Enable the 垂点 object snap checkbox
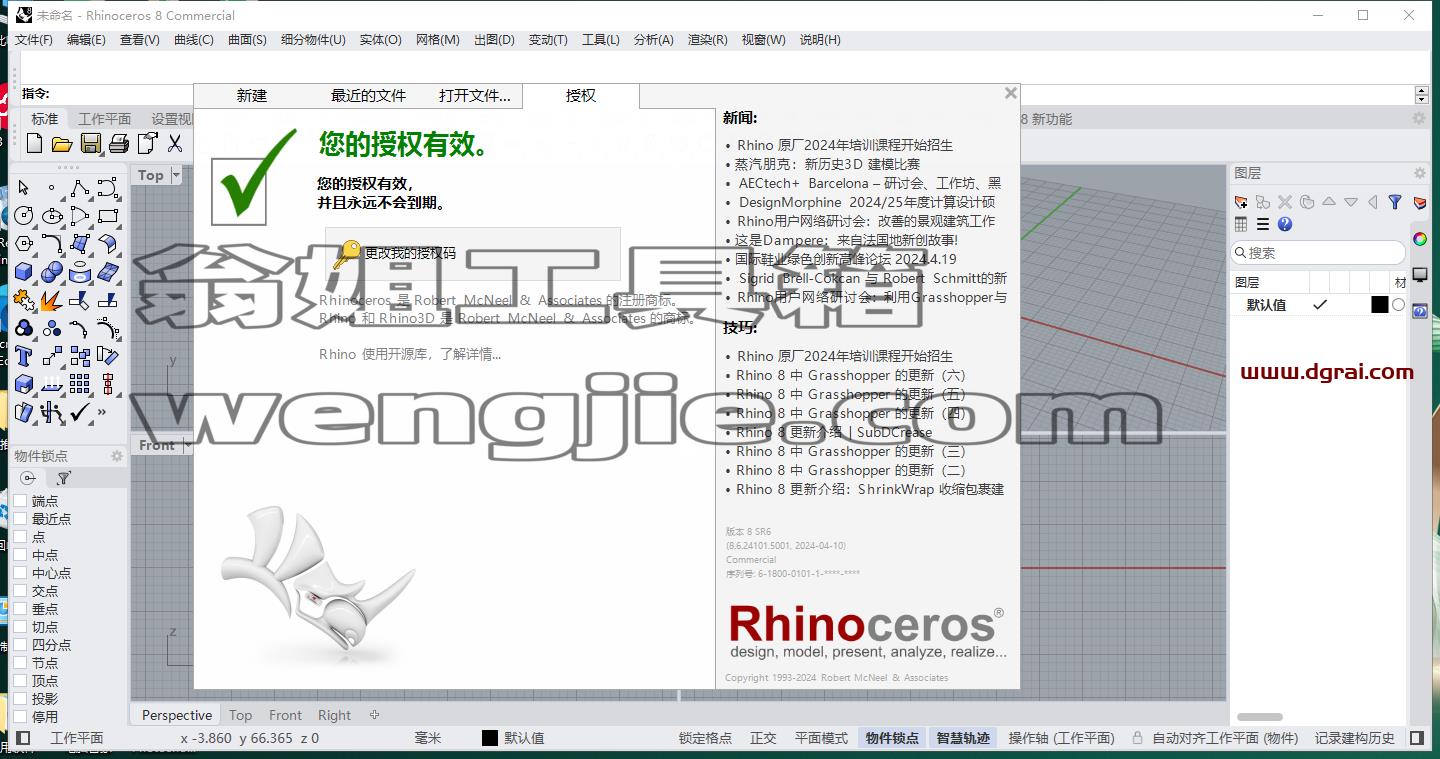The image size is (1440, 759). tap(20, 609)
